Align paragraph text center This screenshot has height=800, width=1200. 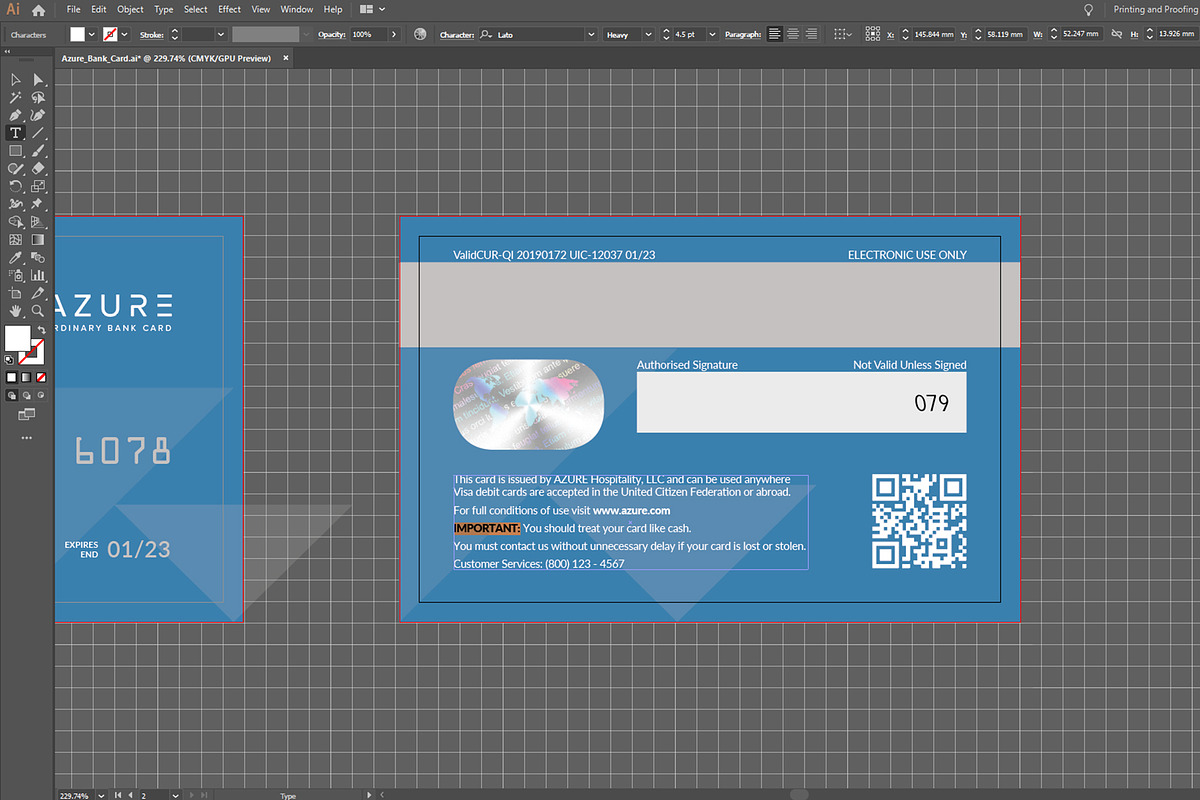(793, 34)
